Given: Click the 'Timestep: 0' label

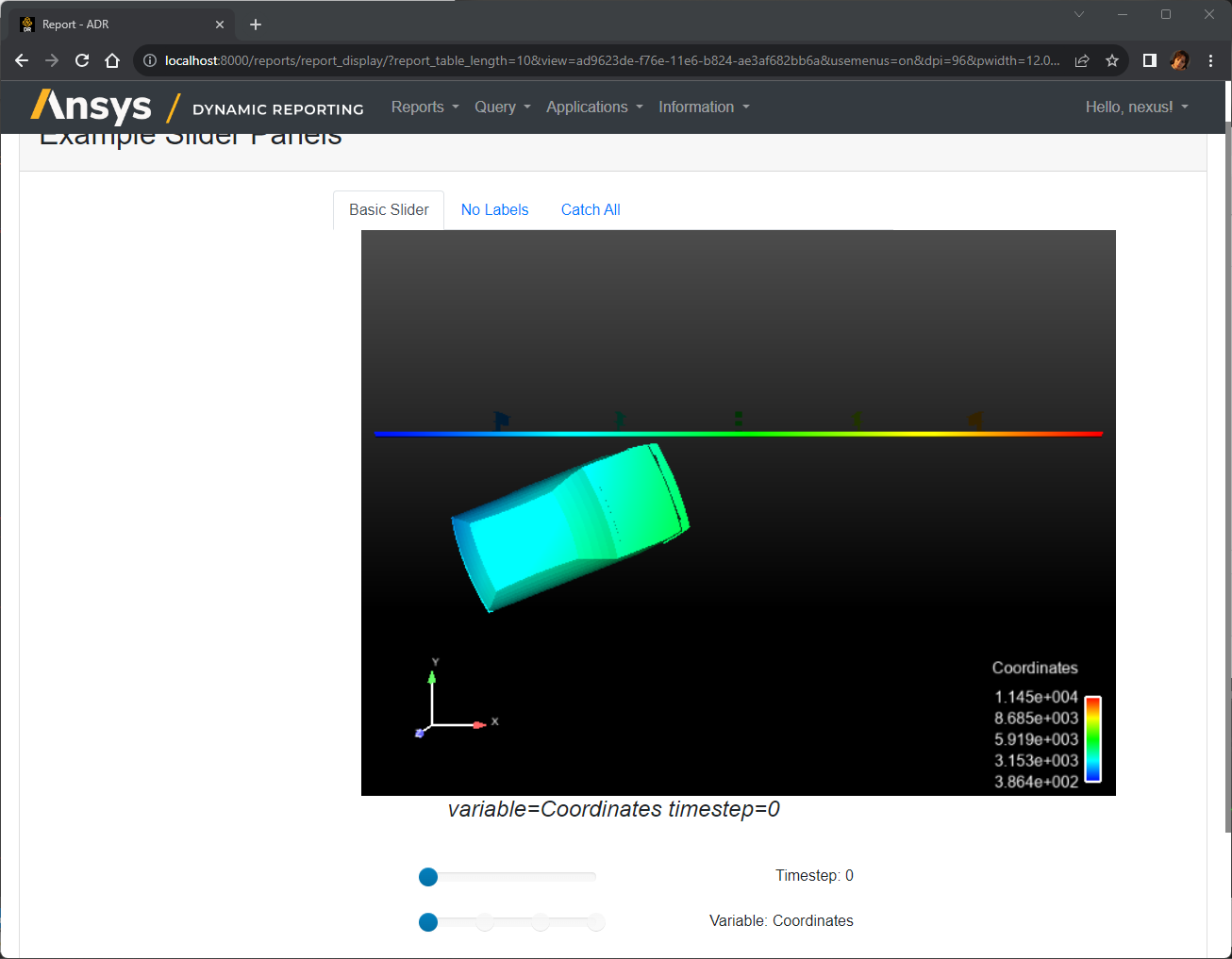Looking at the screenshot, I should (x=814, y=876).
